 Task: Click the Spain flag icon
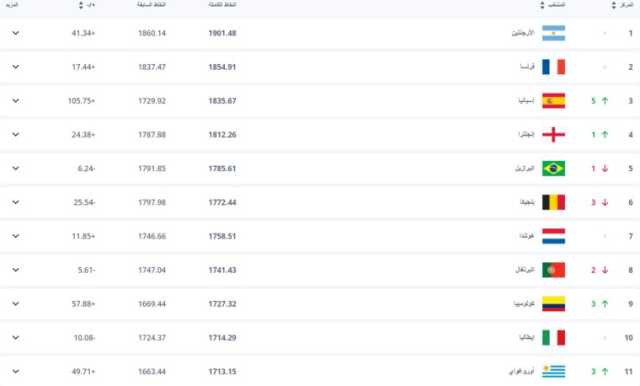553,101
